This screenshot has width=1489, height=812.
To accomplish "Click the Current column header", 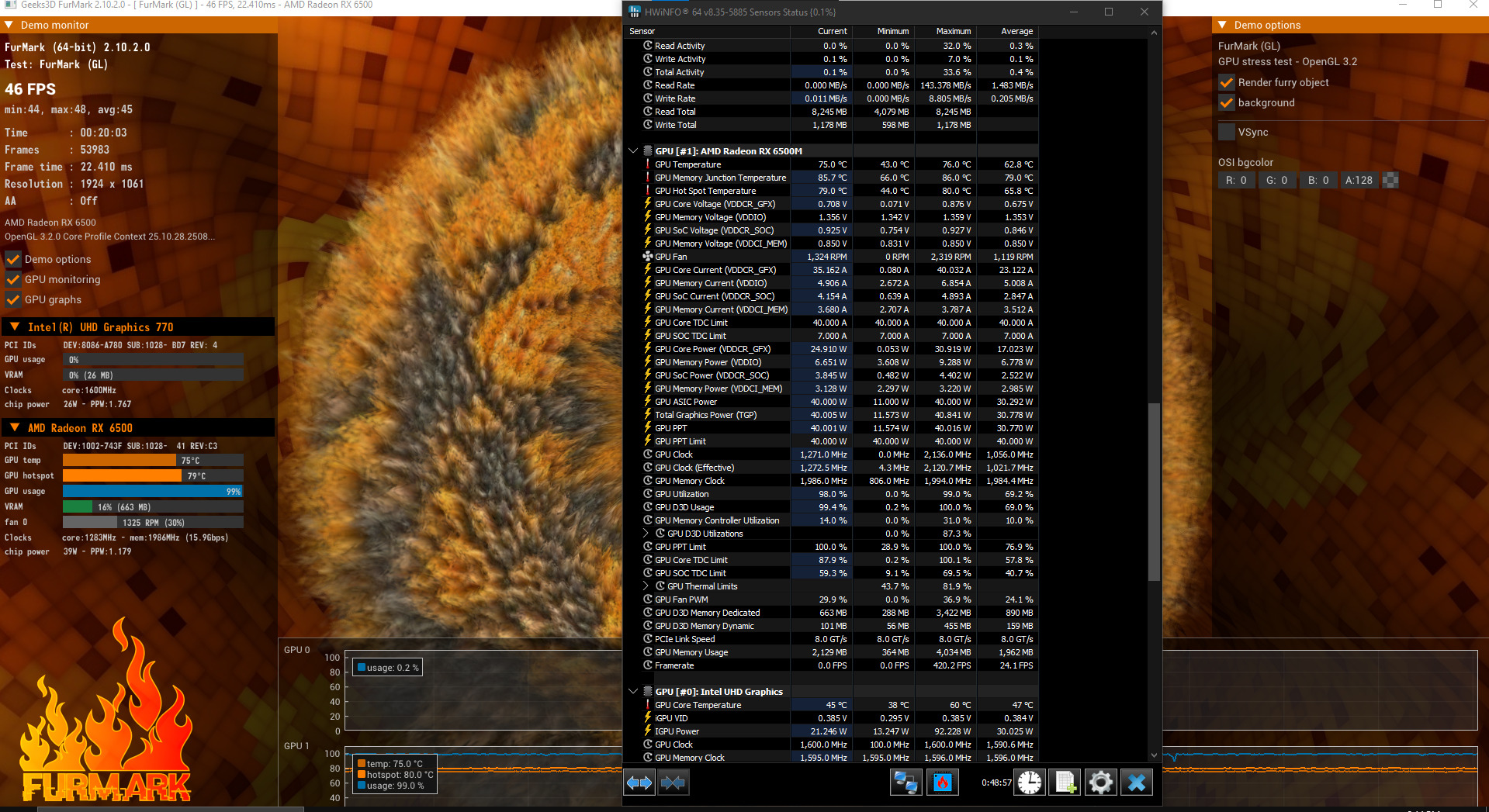I will coord(821,31).
